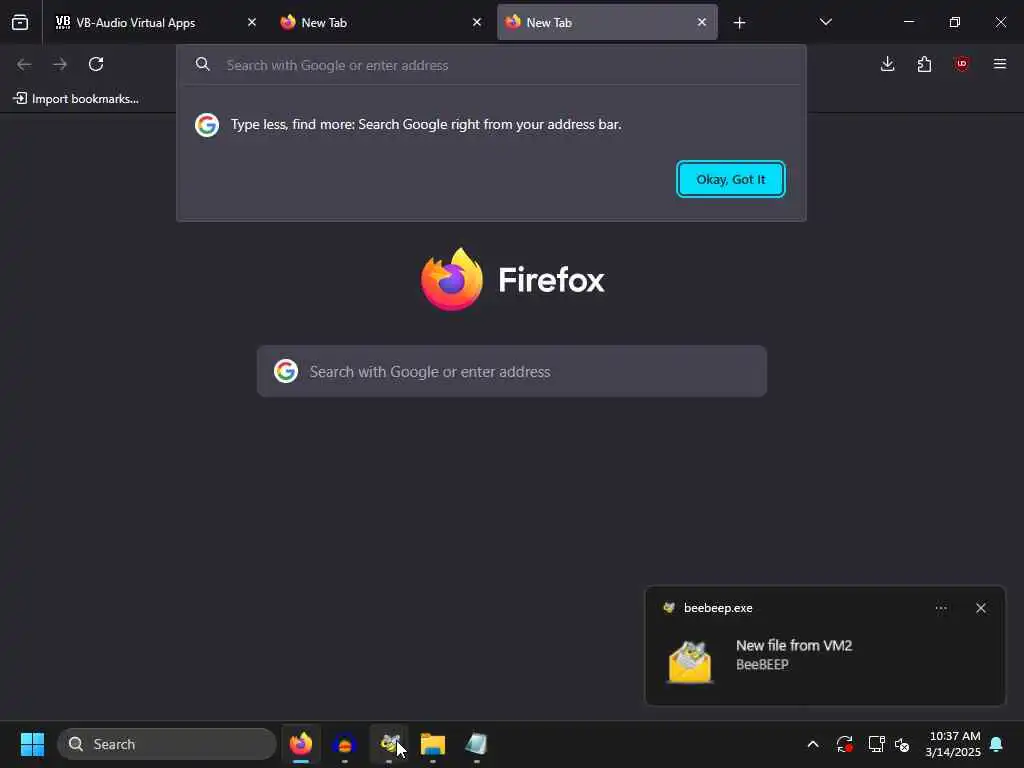The height and width of the screenshot is (768, 1024).
Task: Click the taskbar icon right of Firefox
Action: tap(345, 744)
